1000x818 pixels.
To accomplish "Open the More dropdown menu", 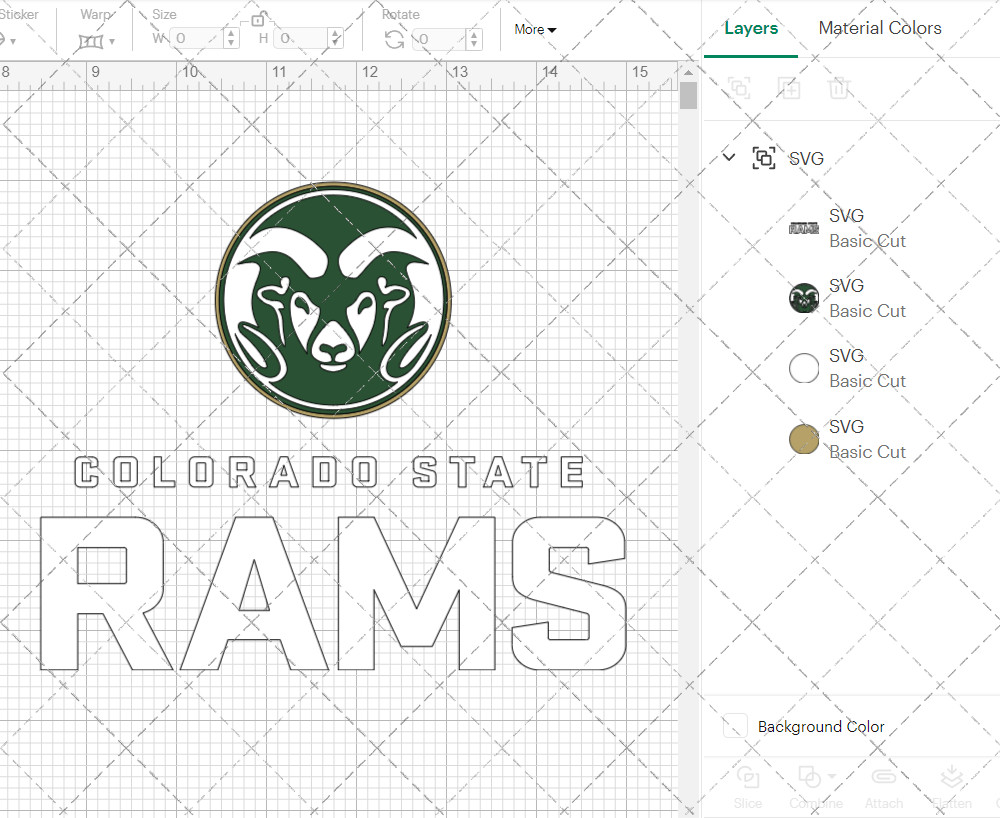I will [x=535, y=29].
